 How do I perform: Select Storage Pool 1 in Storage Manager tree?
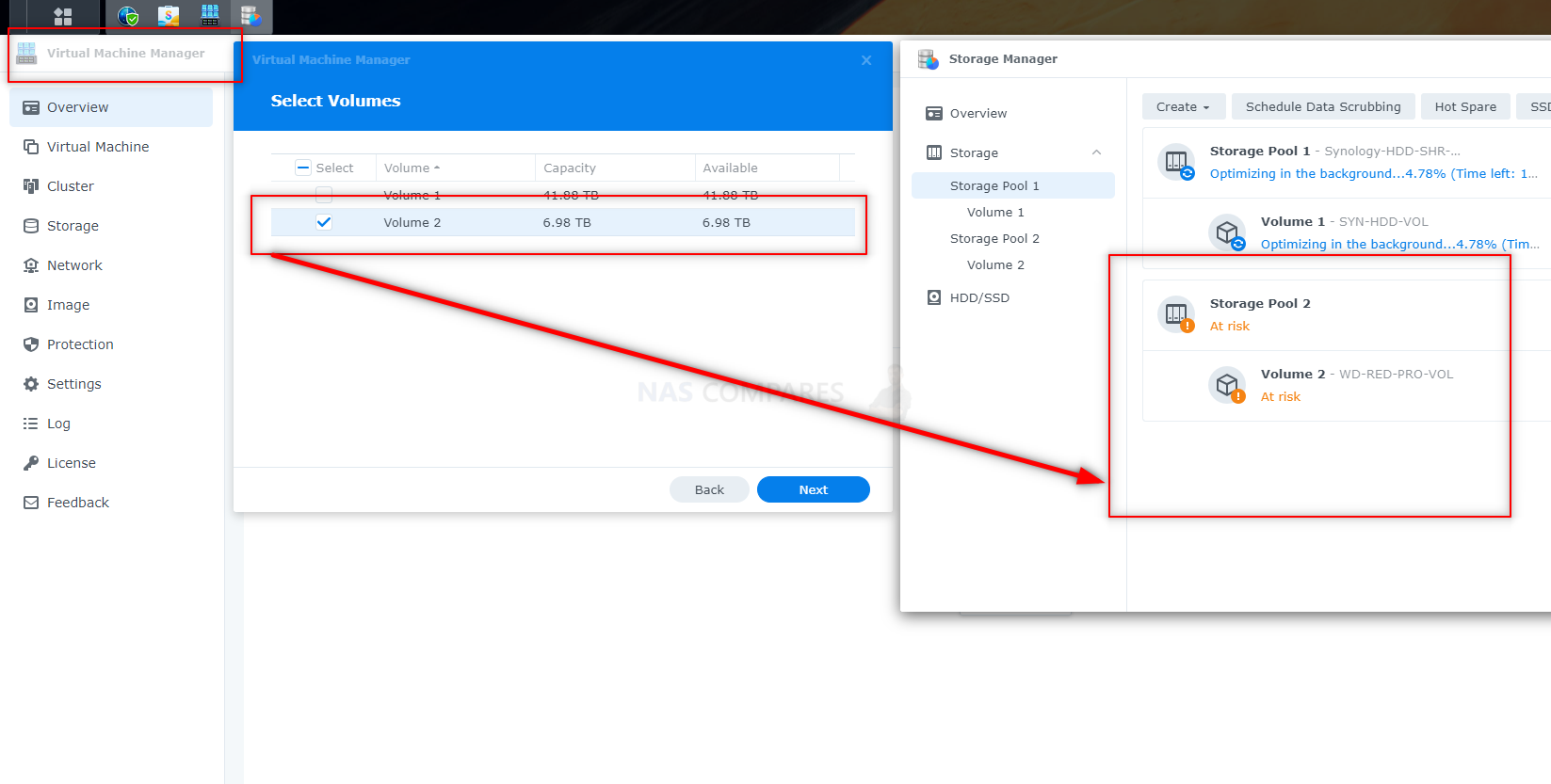[1013, 185]
